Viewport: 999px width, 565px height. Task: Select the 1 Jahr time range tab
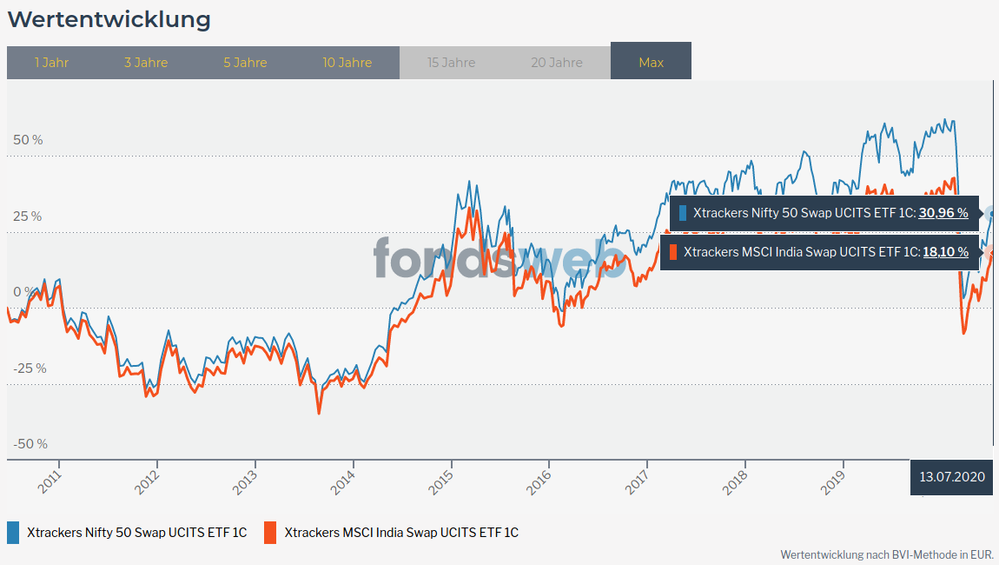click(x=52, y=62)
